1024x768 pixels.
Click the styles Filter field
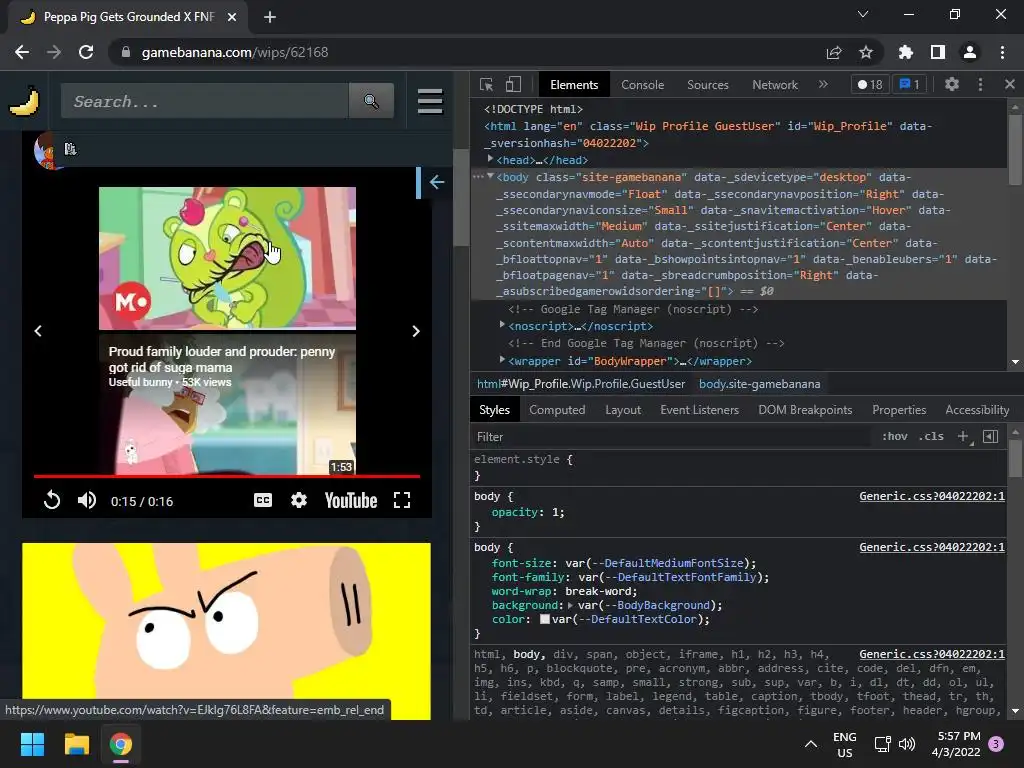tap(671, 437)
